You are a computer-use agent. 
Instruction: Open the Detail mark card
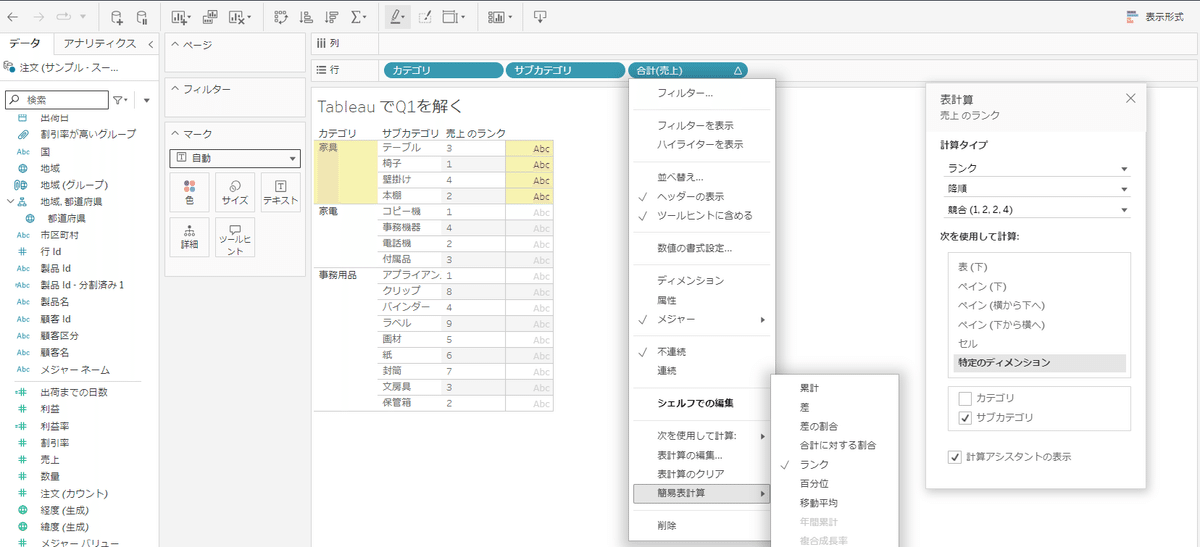(x=189, y=237)
